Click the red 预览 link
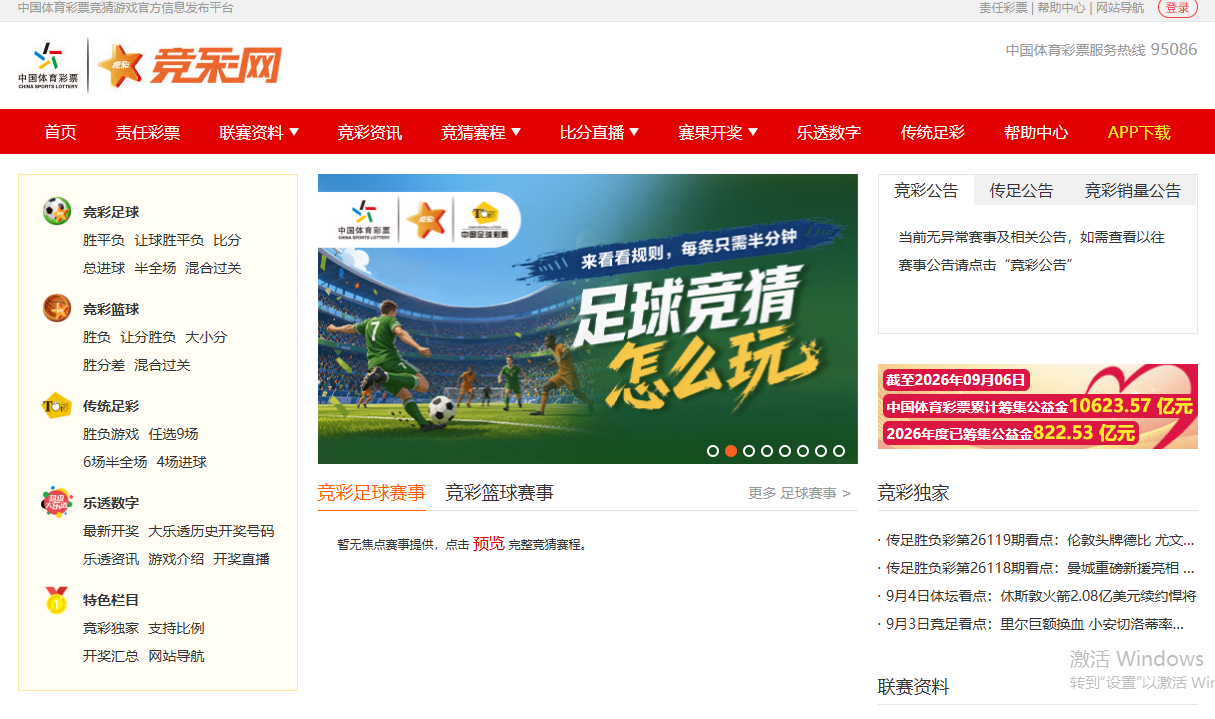Image resolution: width=1215 pixels, height=719 pixels. 489,544
